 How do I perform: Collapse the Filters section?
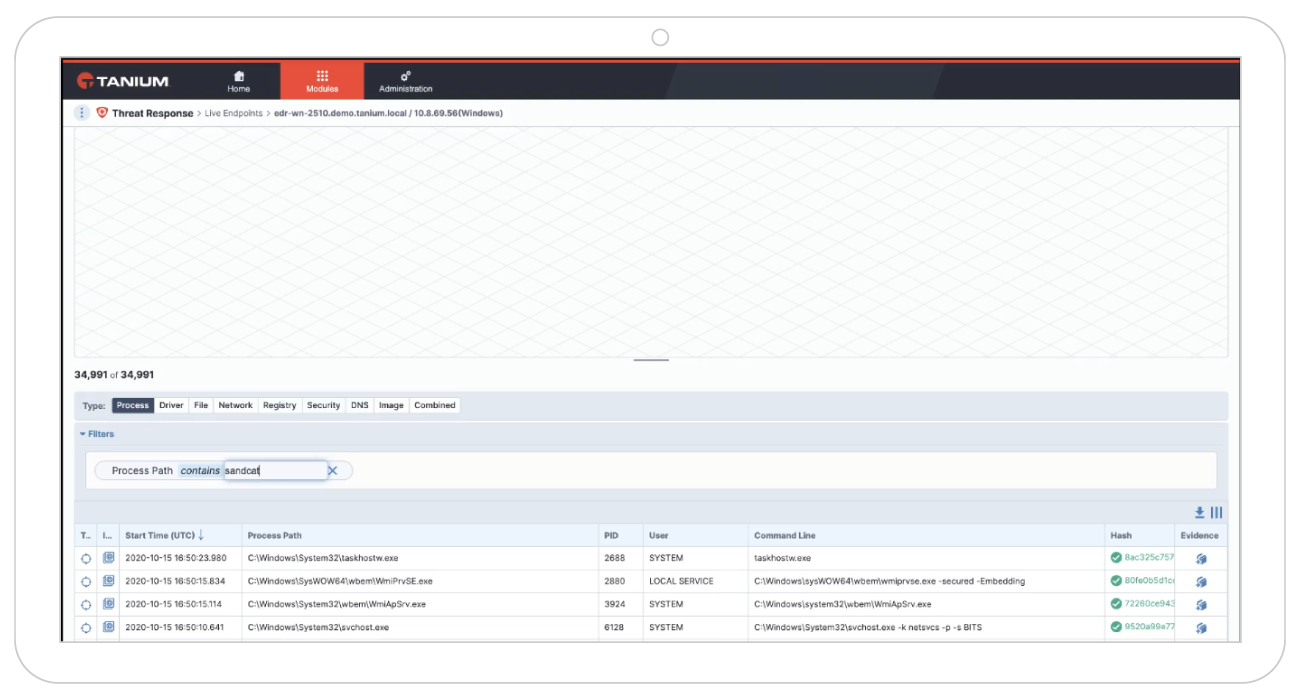coord(97,434)
